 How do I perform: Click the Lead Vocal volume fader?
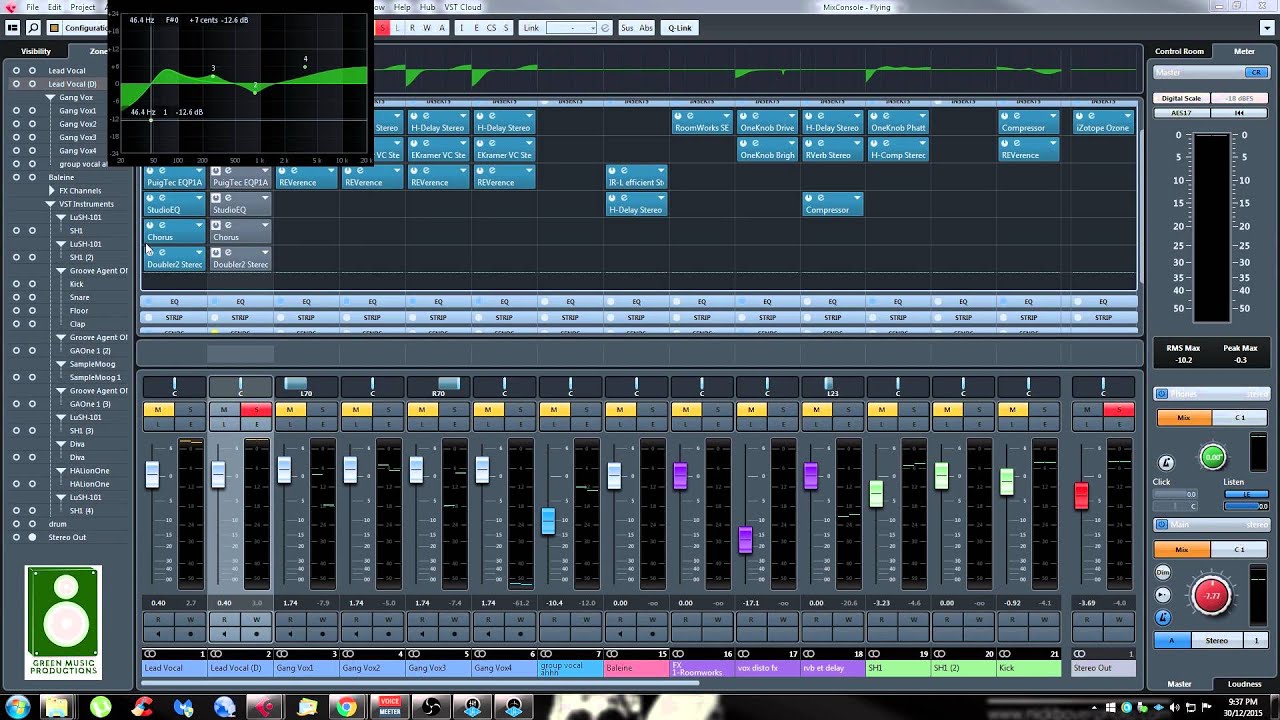coord(152,474)
